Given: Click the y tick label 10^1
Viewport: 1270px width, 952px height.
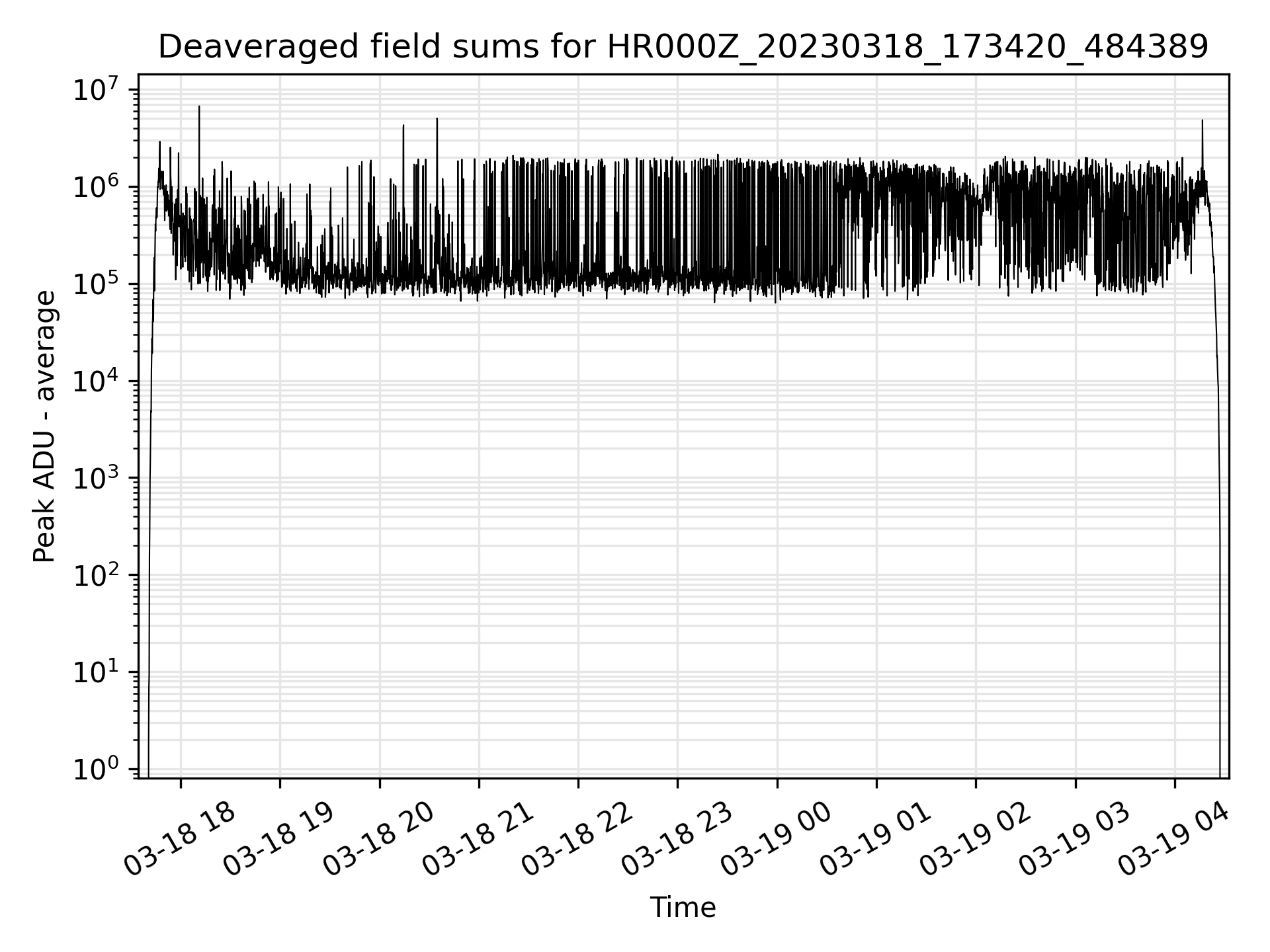Looking at the screenshot, I should pos(95,672).
